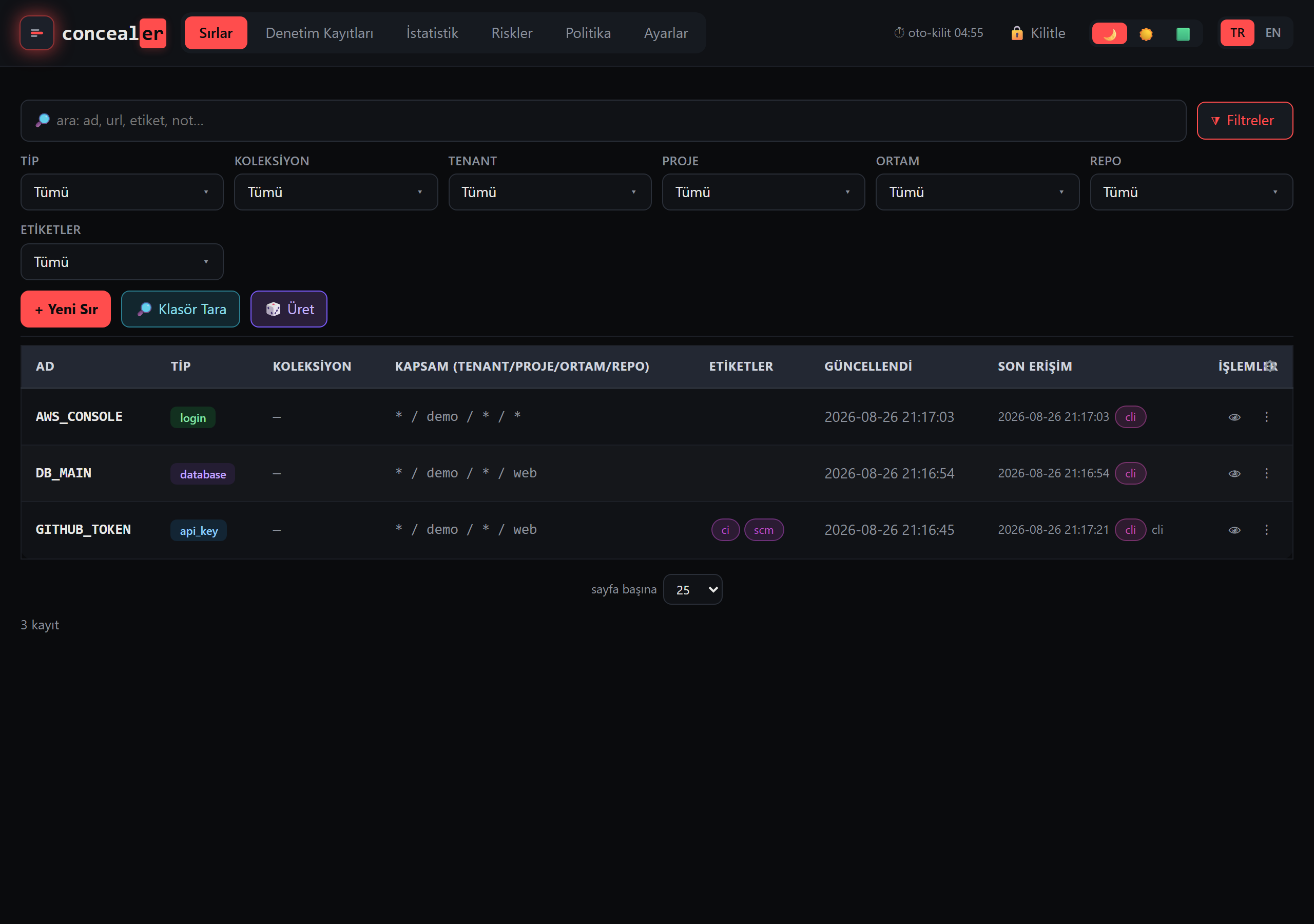The image size is (1314, 924).
Task: Open the DB_MAIN row actions menu
Action: coord(1266,474)
